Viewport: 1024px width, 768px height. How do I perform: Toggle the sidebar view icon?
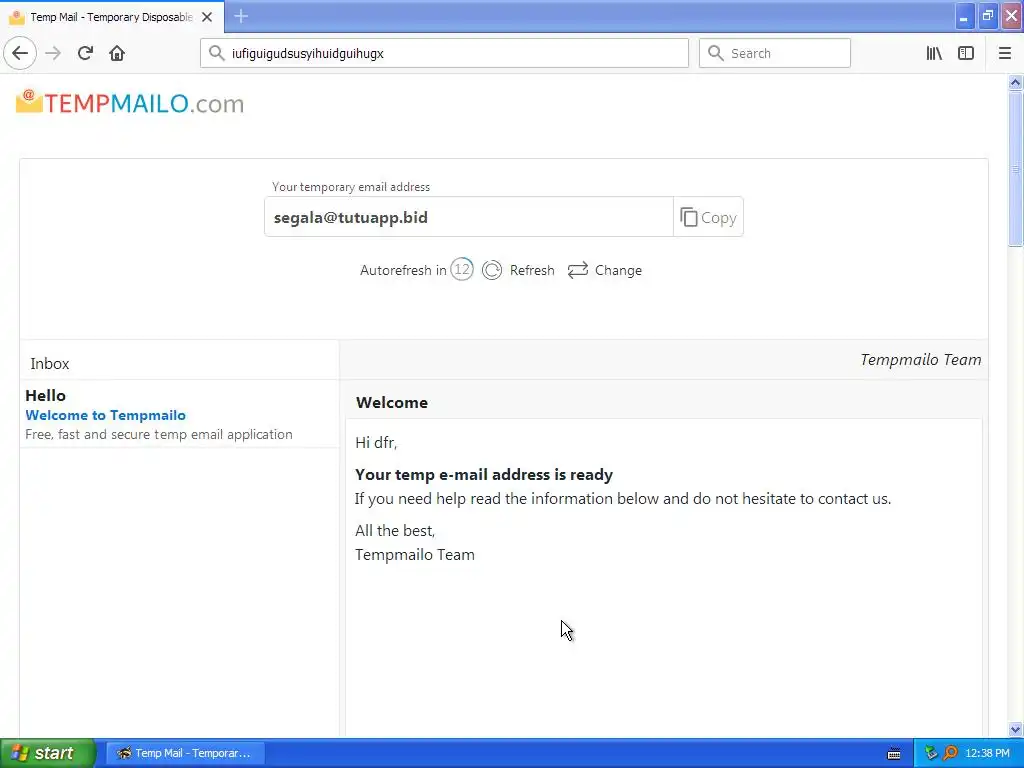(x=966, y=53)
